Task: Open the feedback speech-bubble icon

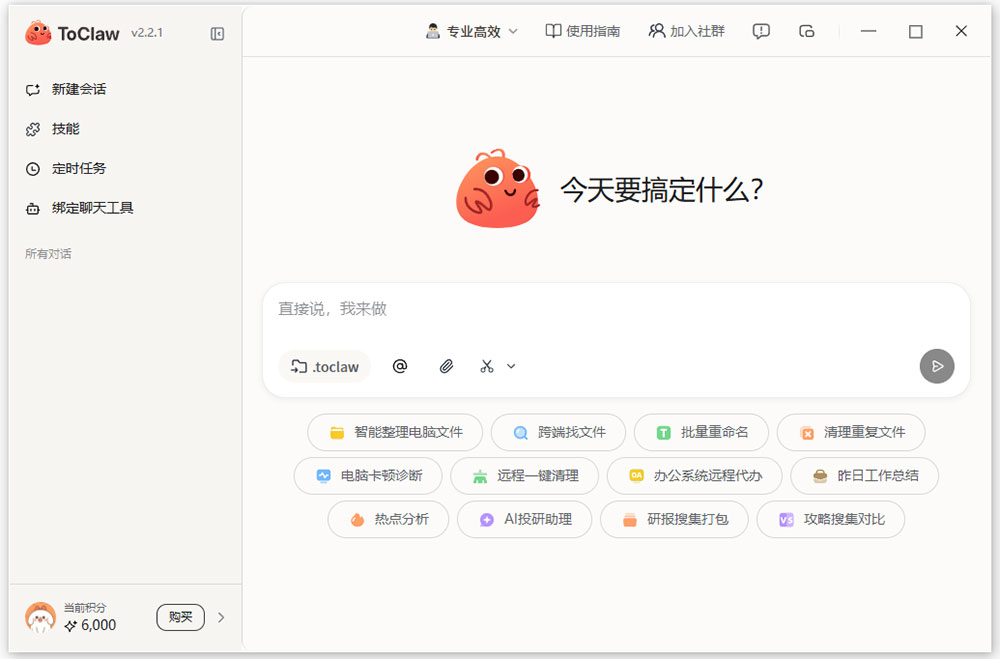Action: [761, 31]
